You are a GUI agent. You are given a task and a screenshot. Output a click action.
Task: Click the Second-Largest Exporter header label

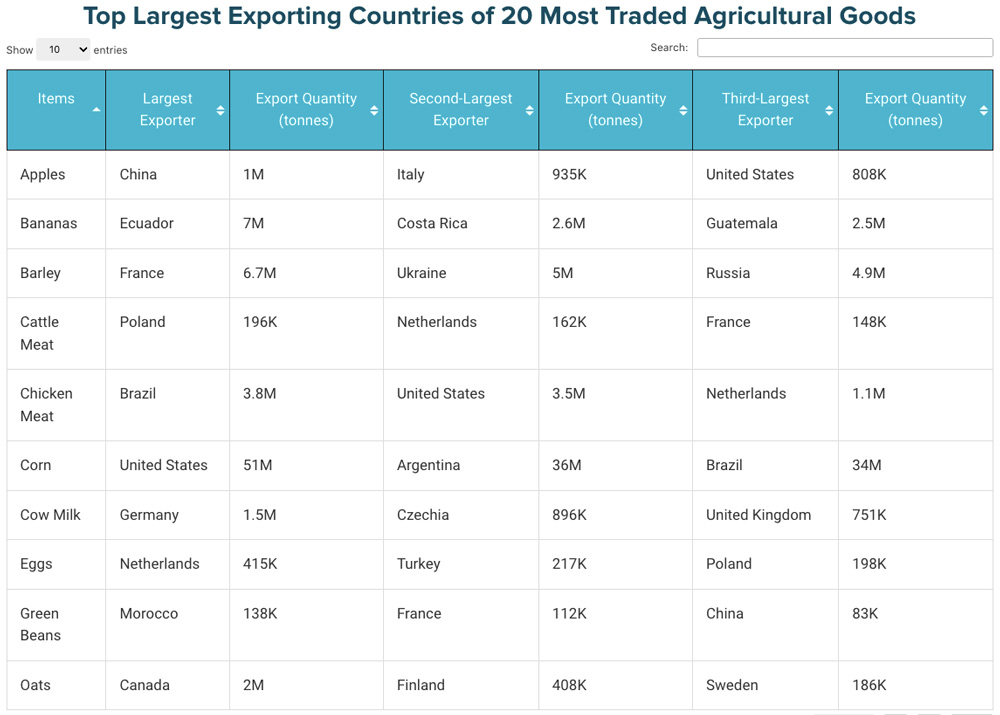(x=460, y=109)
